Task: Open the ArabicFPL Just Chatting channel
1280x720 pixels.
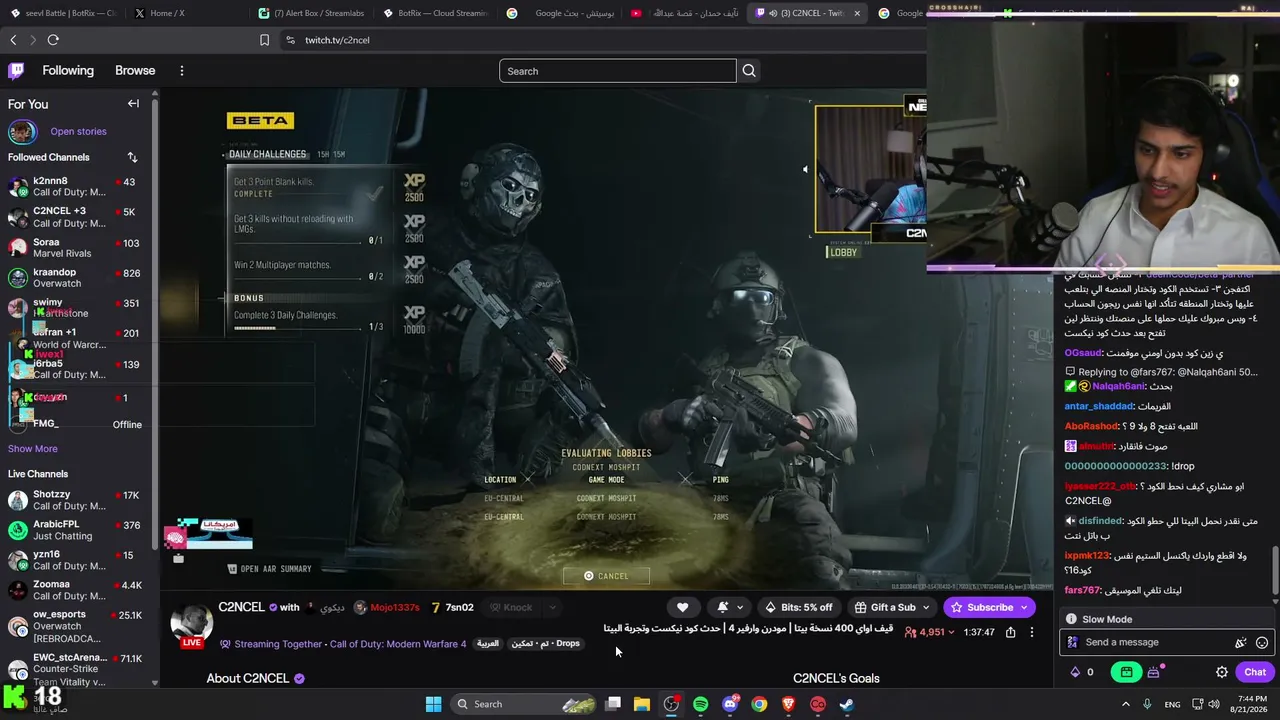Action: click(x=76, y=530)
